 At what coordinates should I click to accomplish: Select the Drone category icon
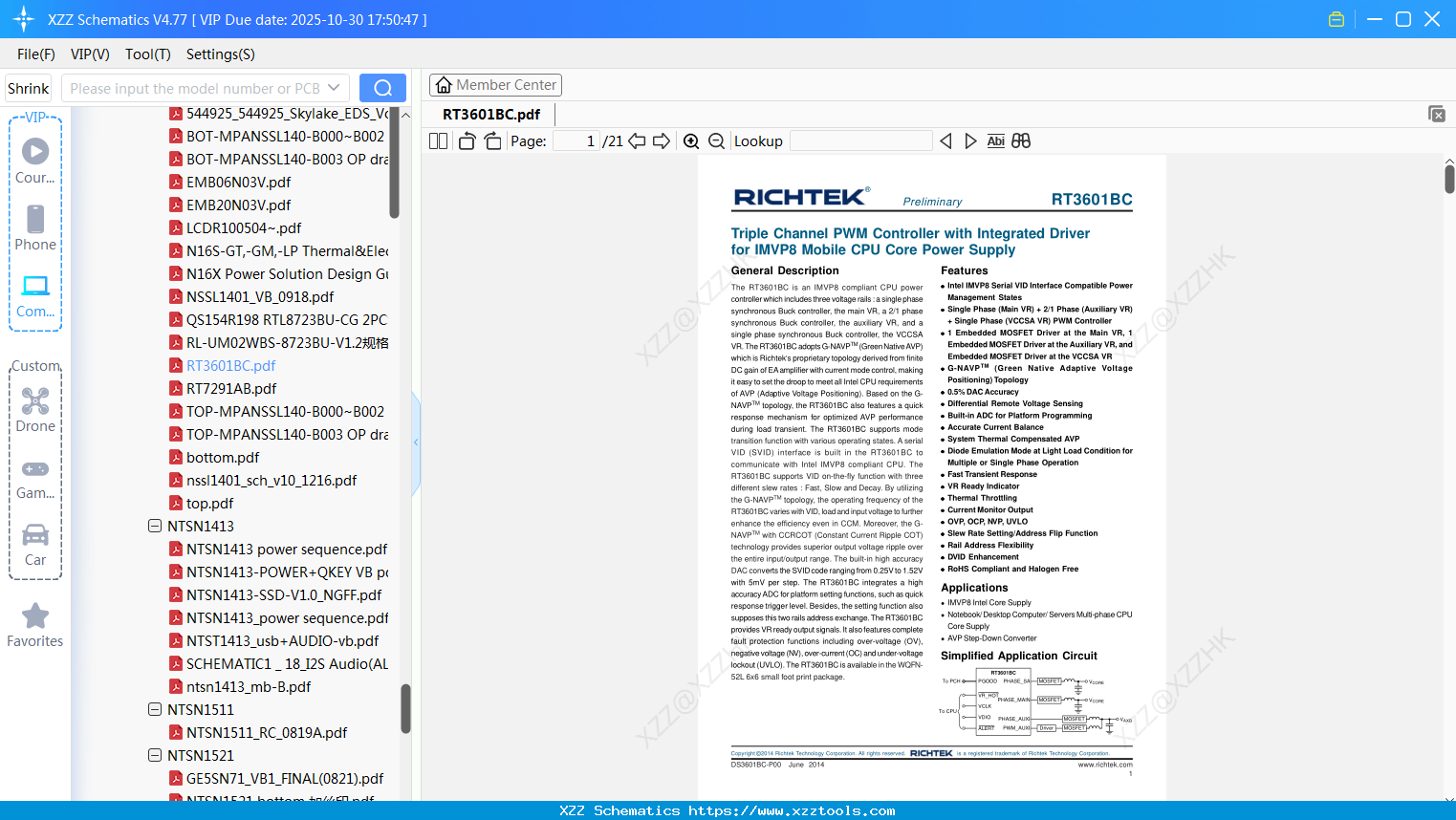click(35, 409)
